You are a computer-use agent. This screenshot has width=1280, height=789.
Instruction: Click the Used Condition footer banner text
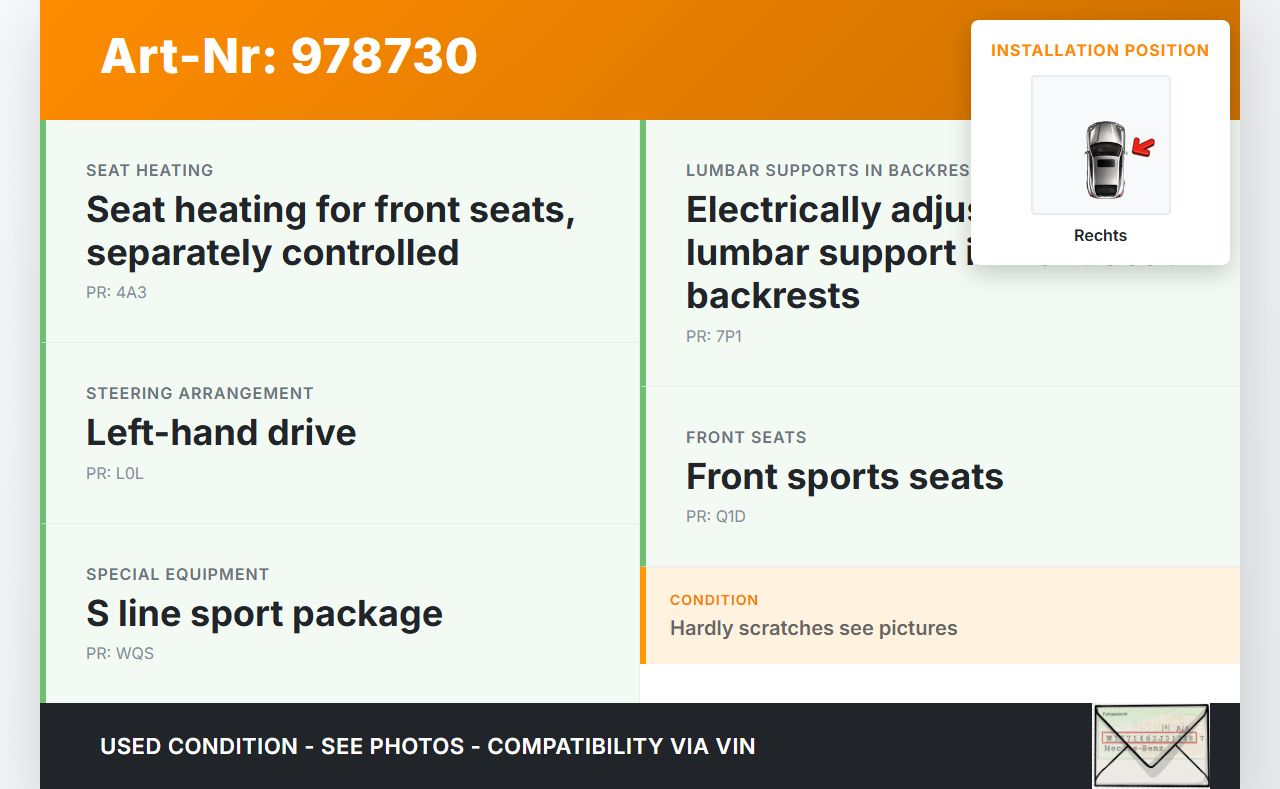pos(427,746)
